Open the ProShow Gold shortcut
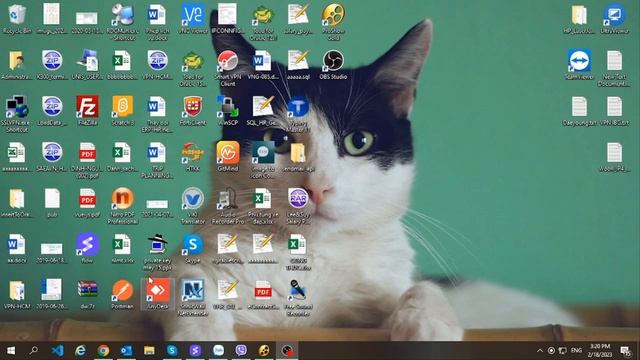The height and width of the screenshot is (360, 640). coord(333,22)
